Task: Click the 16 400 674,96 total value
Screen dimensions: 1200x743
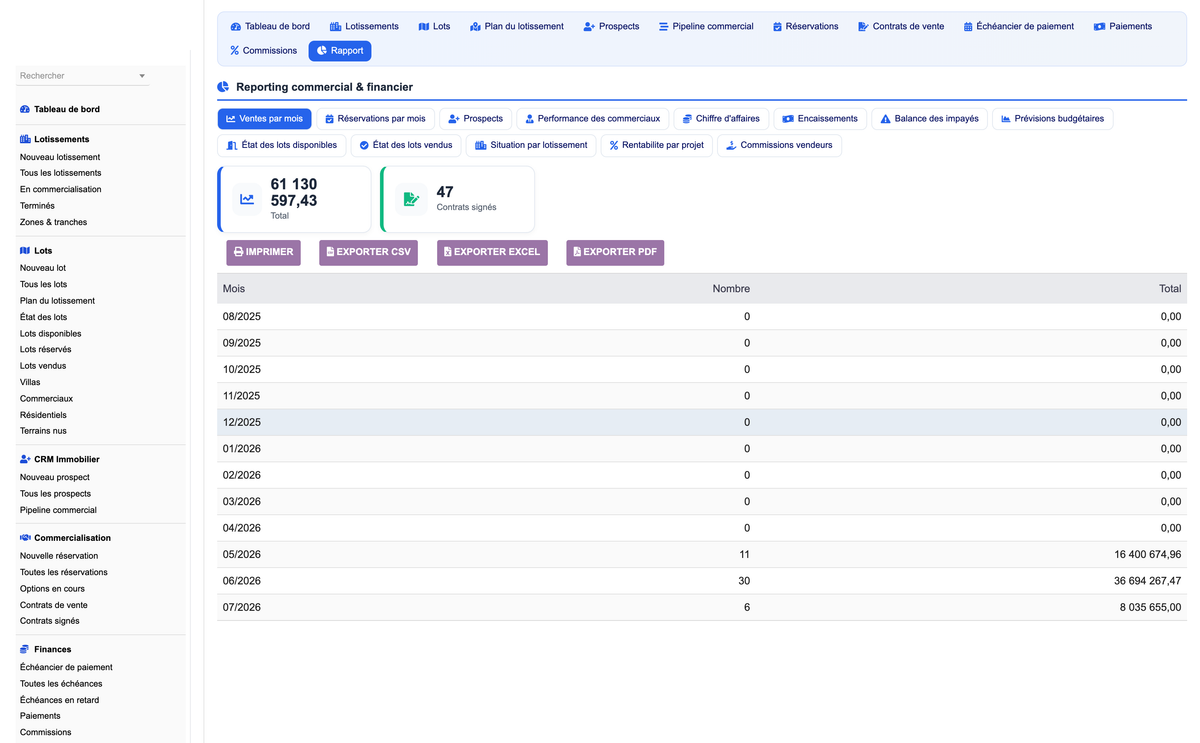Action: tap(1148, 554)
